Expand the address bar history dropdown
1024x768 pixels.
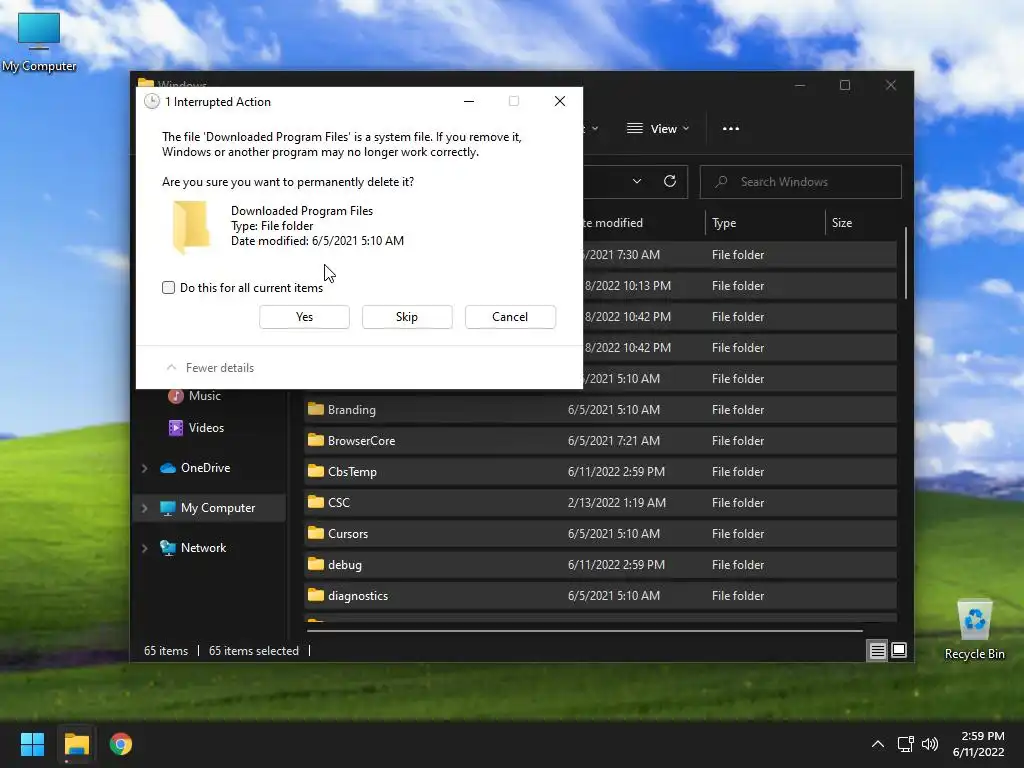pos(637,182)
